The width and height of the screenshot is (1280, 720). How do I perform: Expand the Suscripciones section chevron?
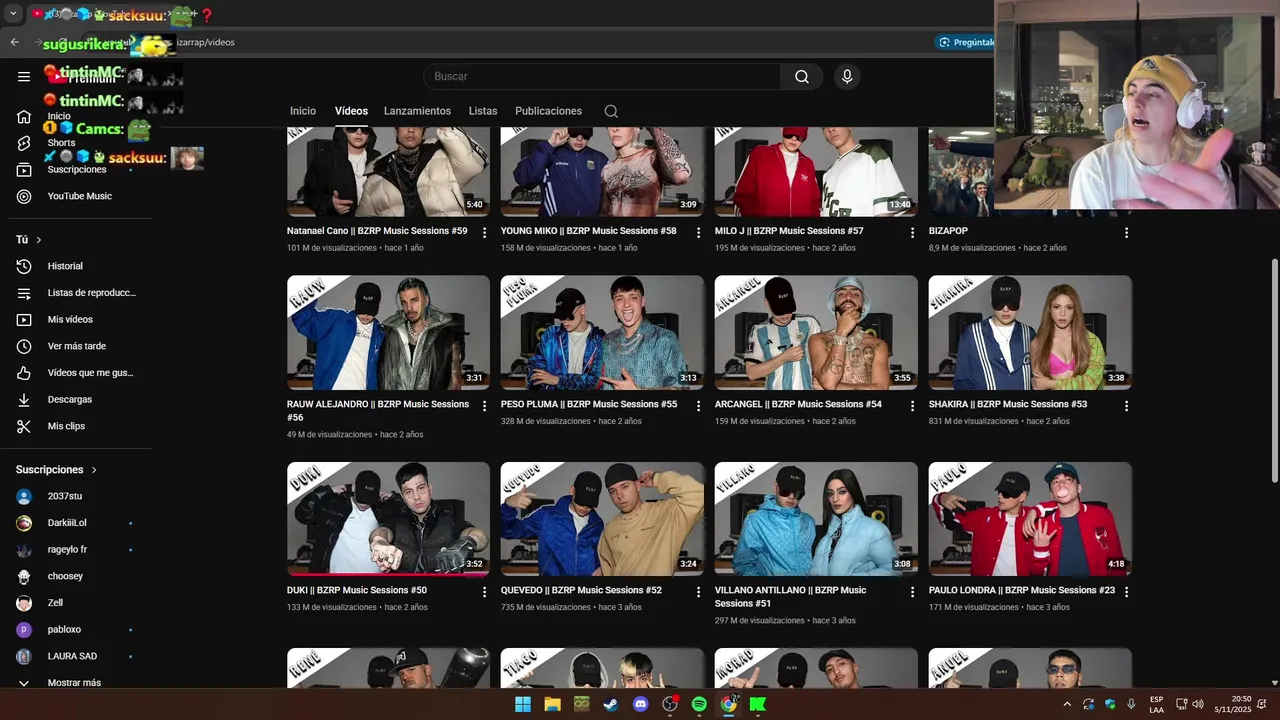click(x=94, y=470)
